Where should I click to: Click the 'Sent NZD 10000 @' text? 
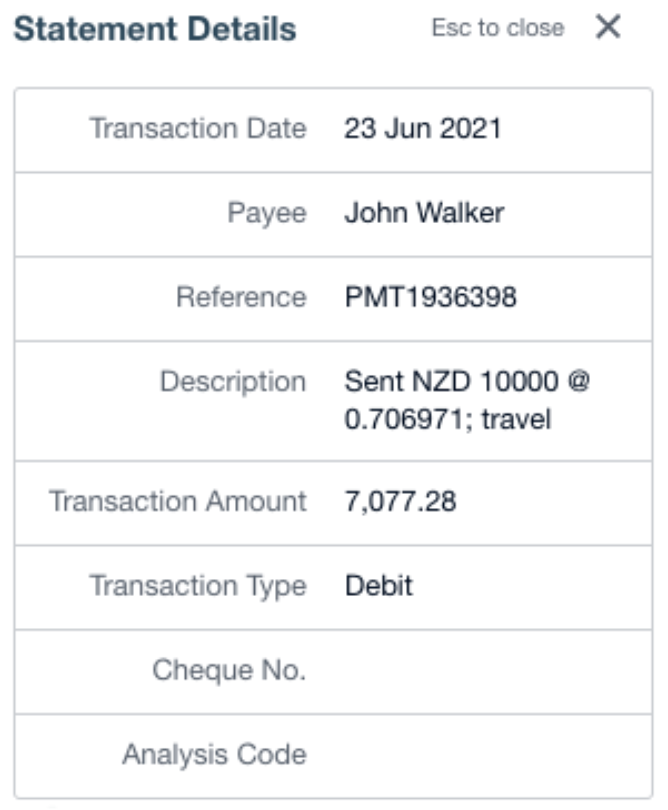click(467, 382)
